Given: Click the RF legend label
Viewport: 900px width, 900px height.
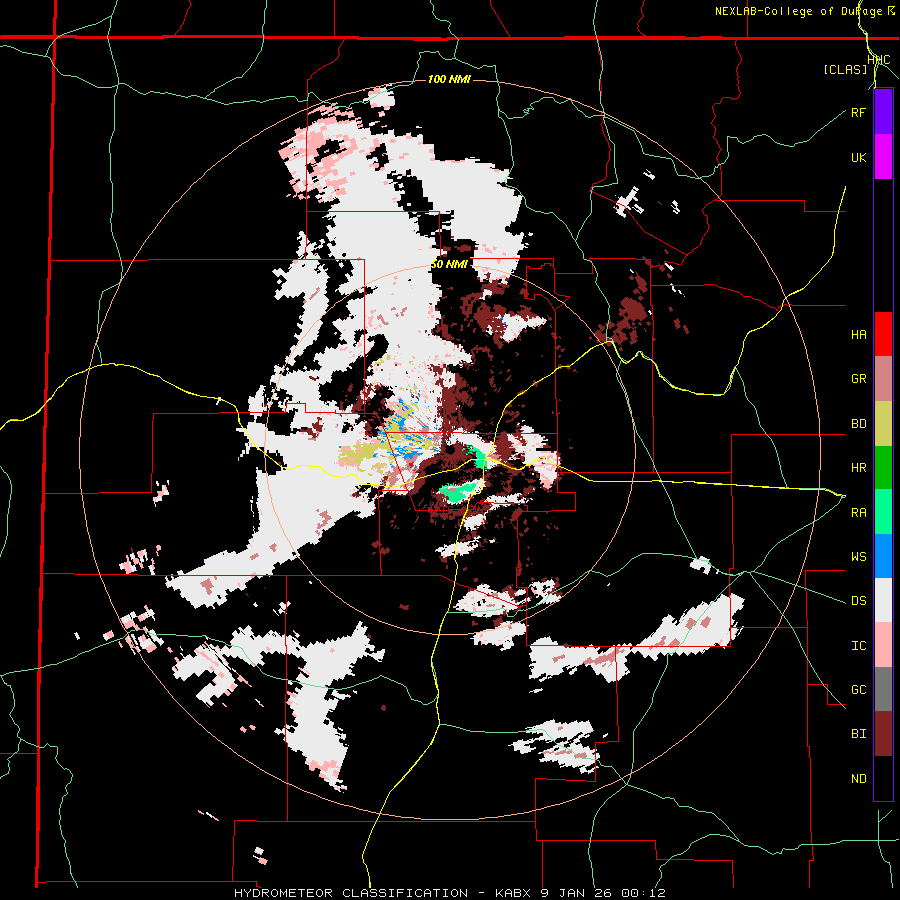Looking at the screenshot, I should (858, 112).
